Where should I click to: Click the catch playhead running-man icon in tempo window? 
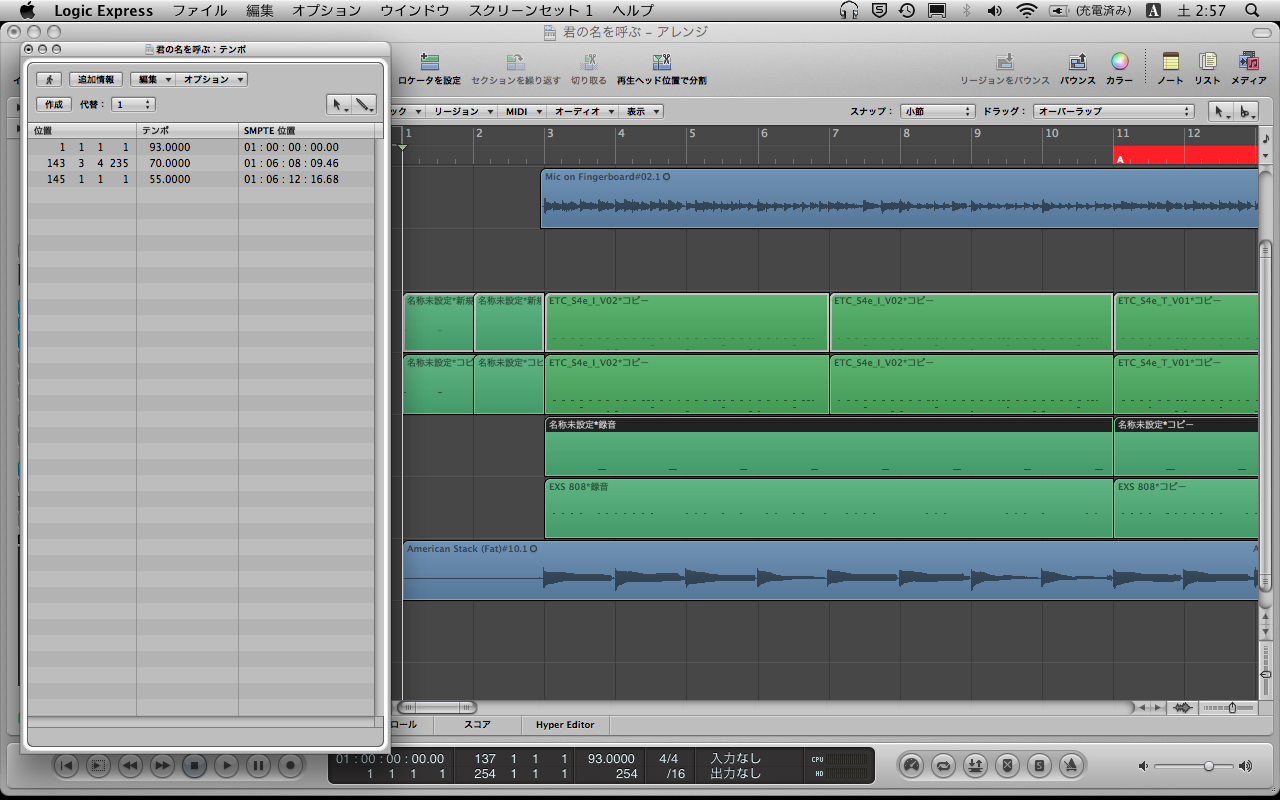click(x=49, y=79)
